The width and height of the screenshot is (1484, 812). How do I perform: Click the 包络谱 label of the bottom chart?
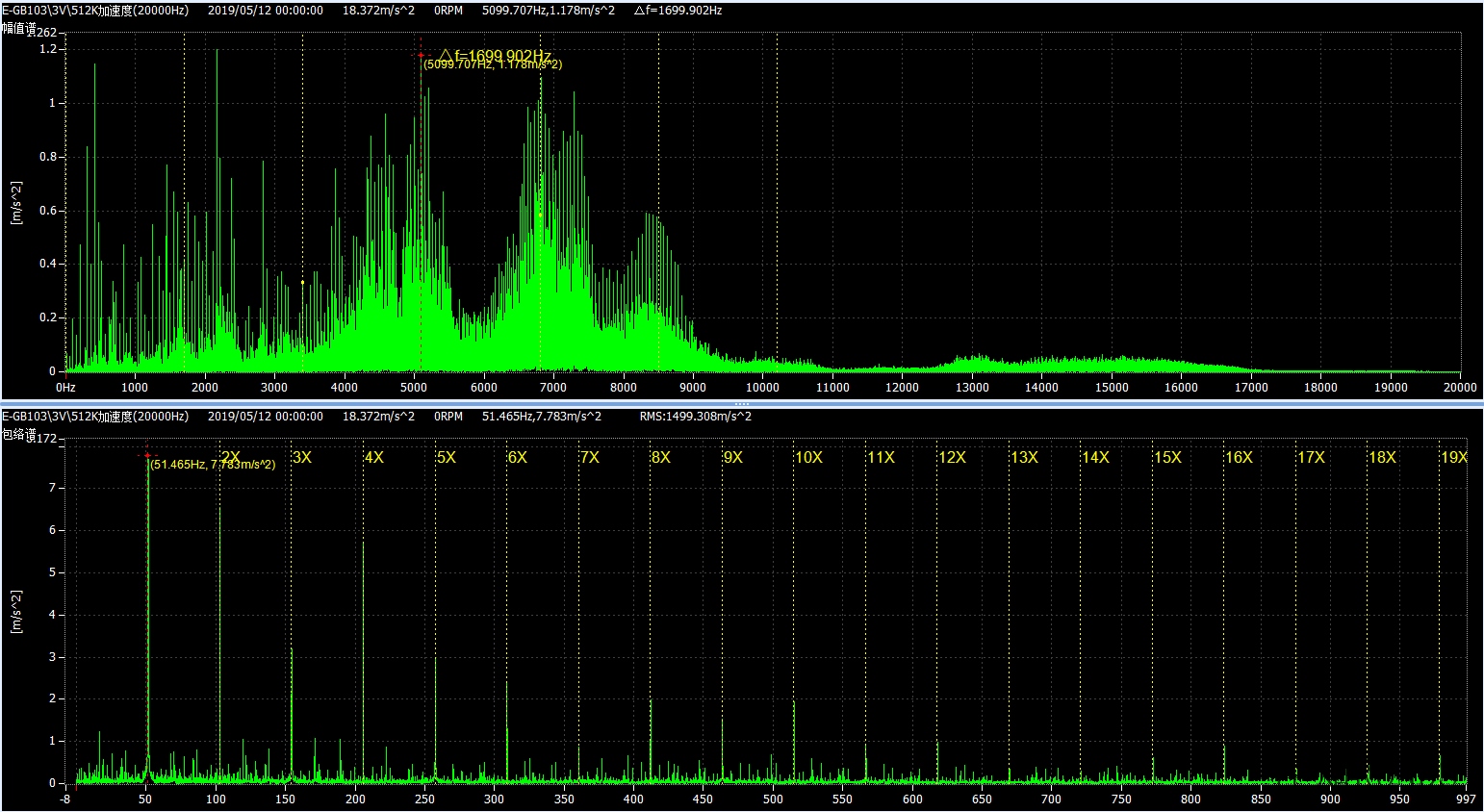(x=18, y=435)
